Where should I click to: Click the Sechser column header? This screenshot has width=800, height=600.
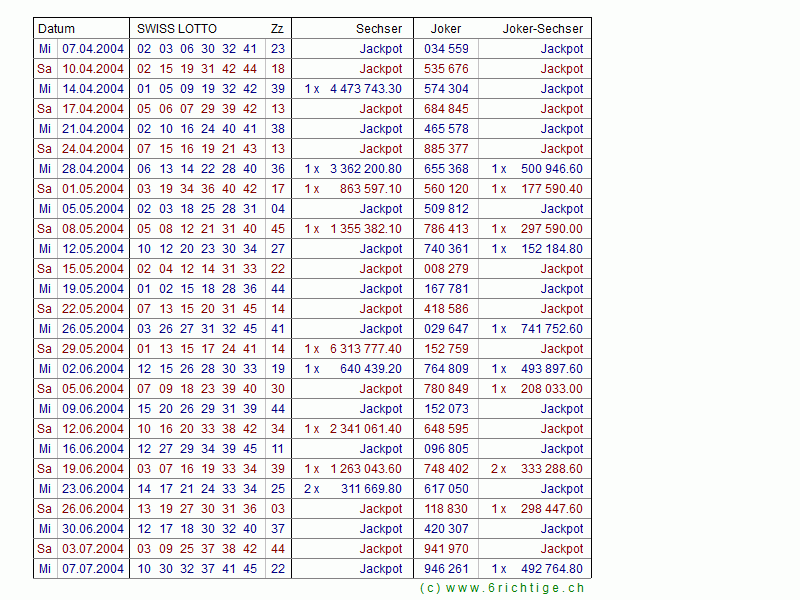coord(379,29)
